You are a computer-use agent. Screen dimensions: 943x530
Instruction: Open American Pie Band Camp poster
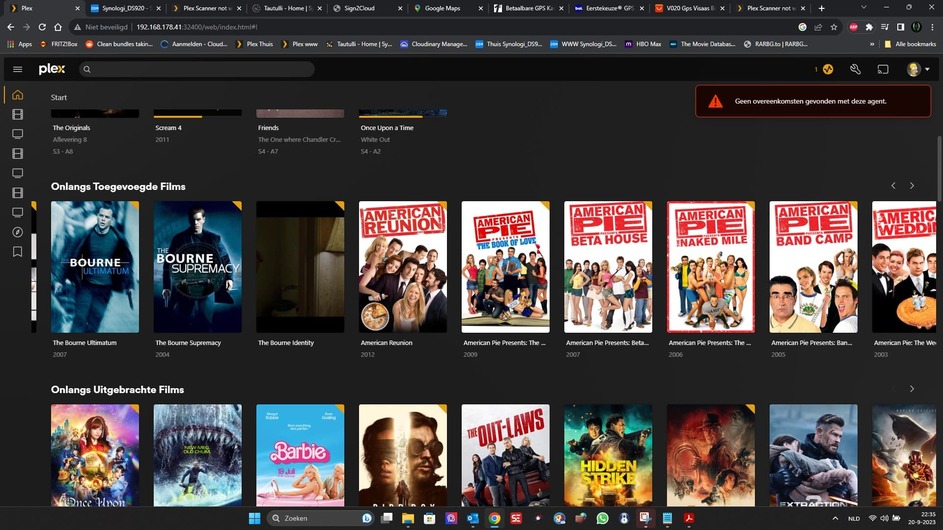click(x=813, y=267)
